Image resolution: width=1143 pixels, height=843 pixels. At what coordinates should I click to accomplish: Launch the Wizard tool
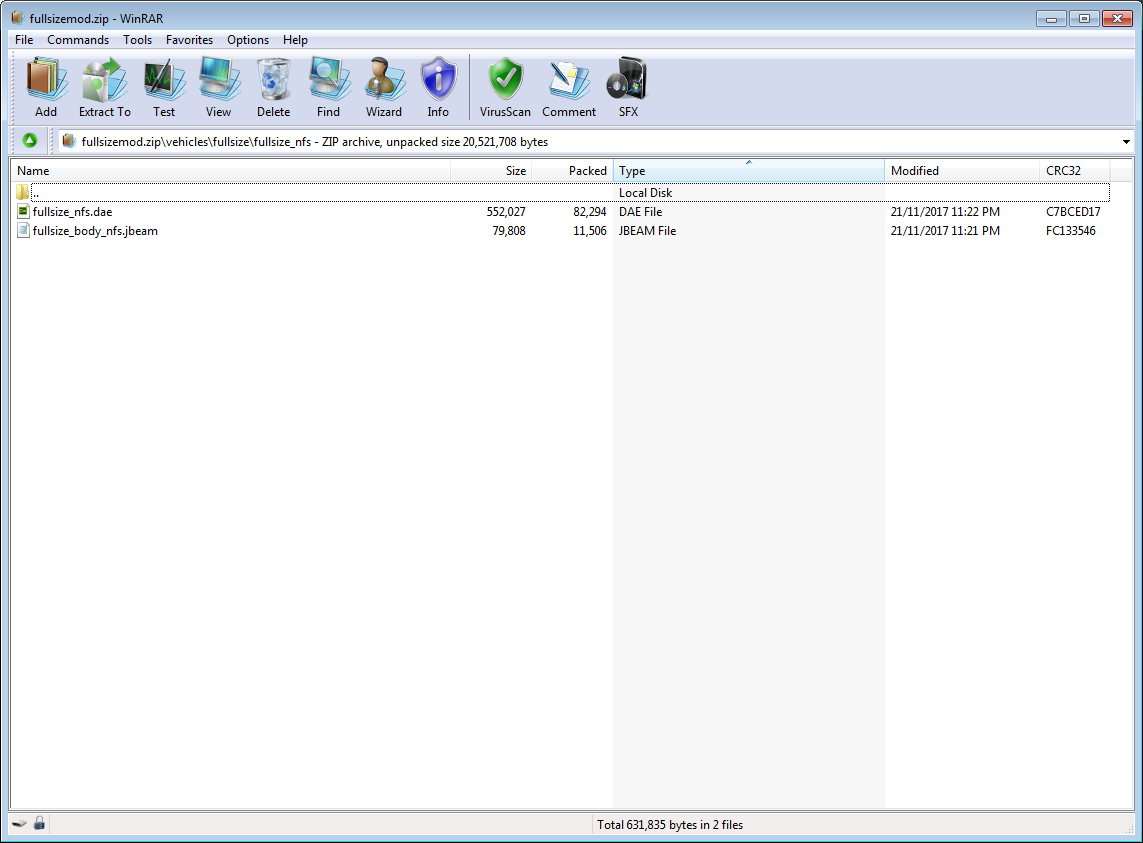[383, 88]
